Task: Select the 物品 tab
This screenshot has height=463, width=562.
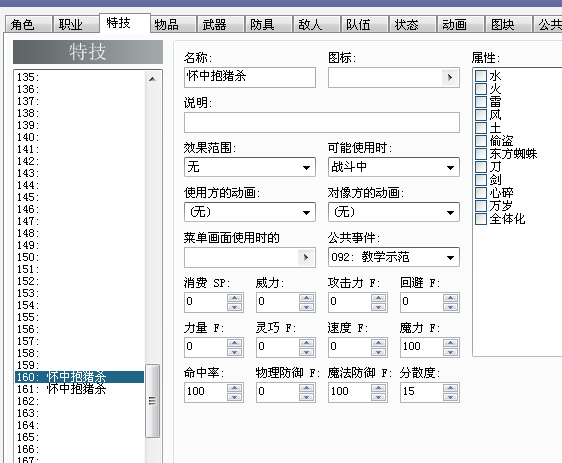Action: tap(173, 24)
